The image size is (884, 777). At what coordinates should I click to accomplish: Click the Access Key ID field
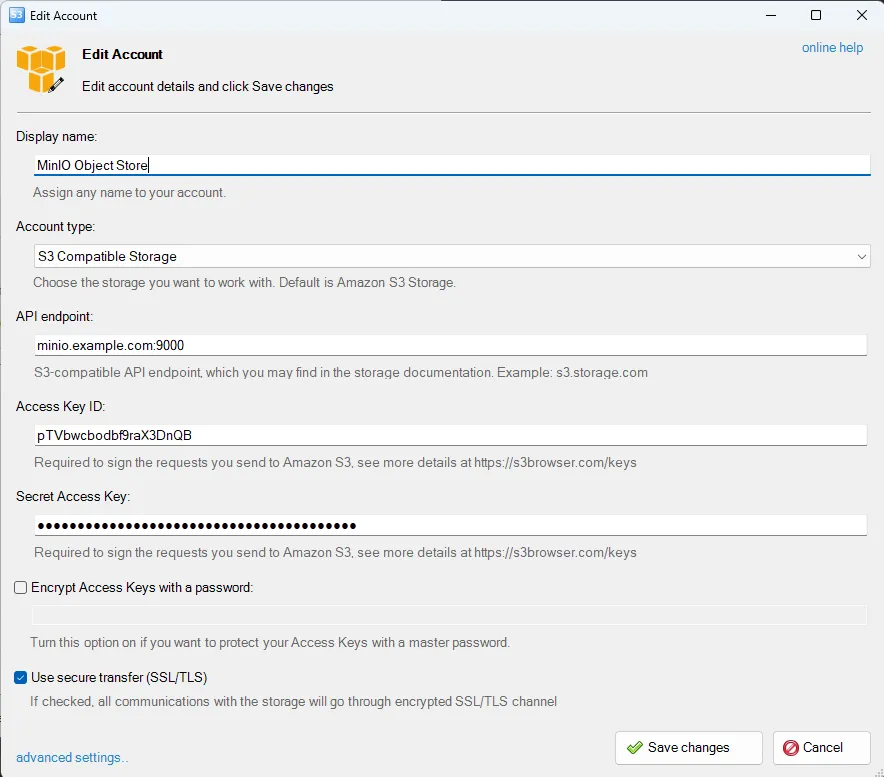coord(450,435)
